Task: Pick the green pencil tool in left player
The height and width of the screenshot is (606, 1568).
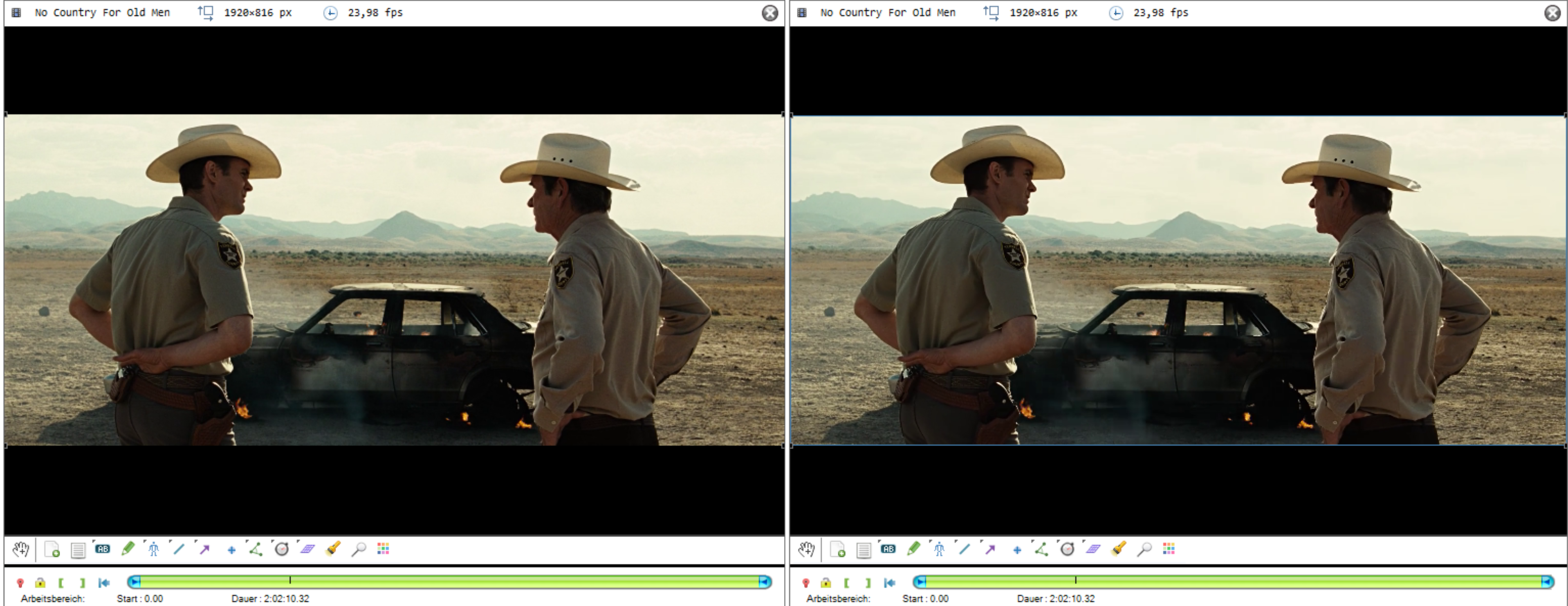Action: tap(128, 549)
